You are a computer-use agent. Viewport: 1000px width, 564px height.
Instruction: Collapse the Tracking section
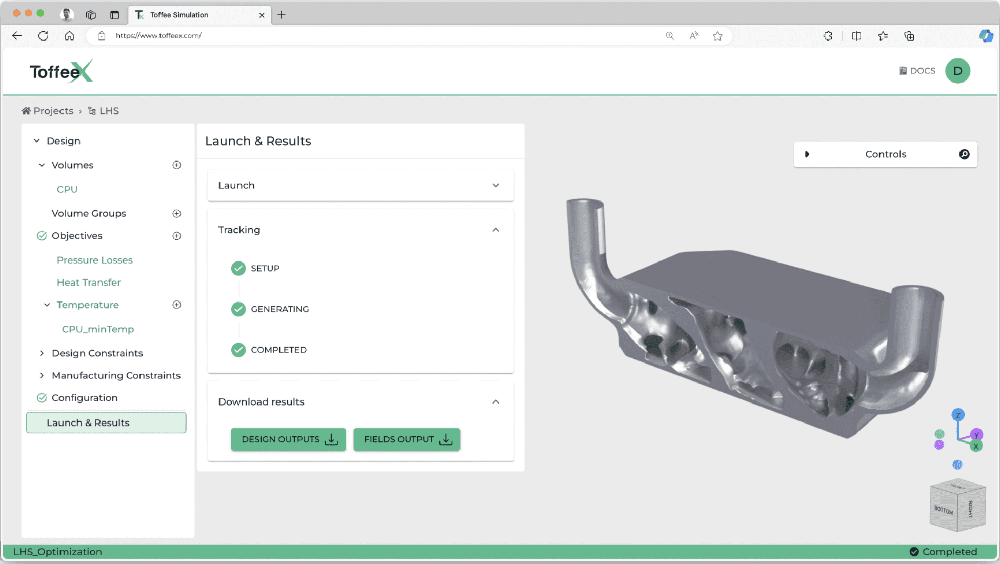pos(495,230)
